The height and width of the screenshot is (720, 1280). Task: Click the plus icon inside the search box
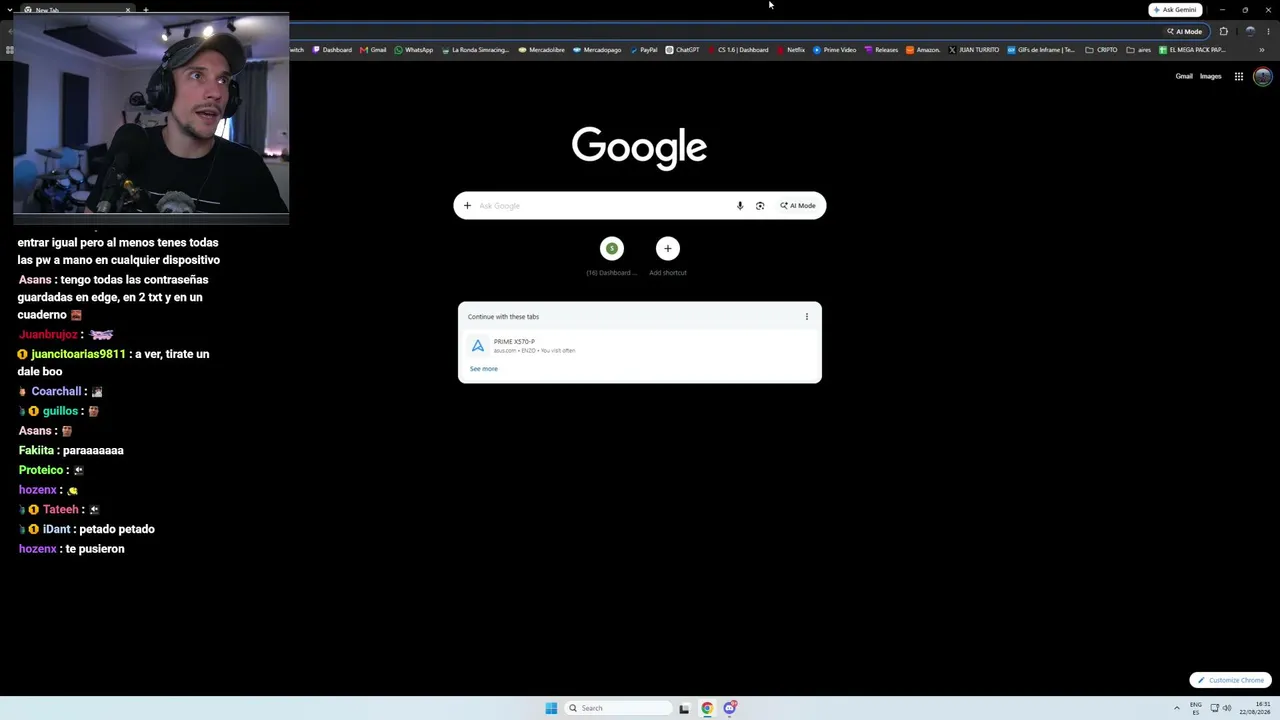point(467,206)
